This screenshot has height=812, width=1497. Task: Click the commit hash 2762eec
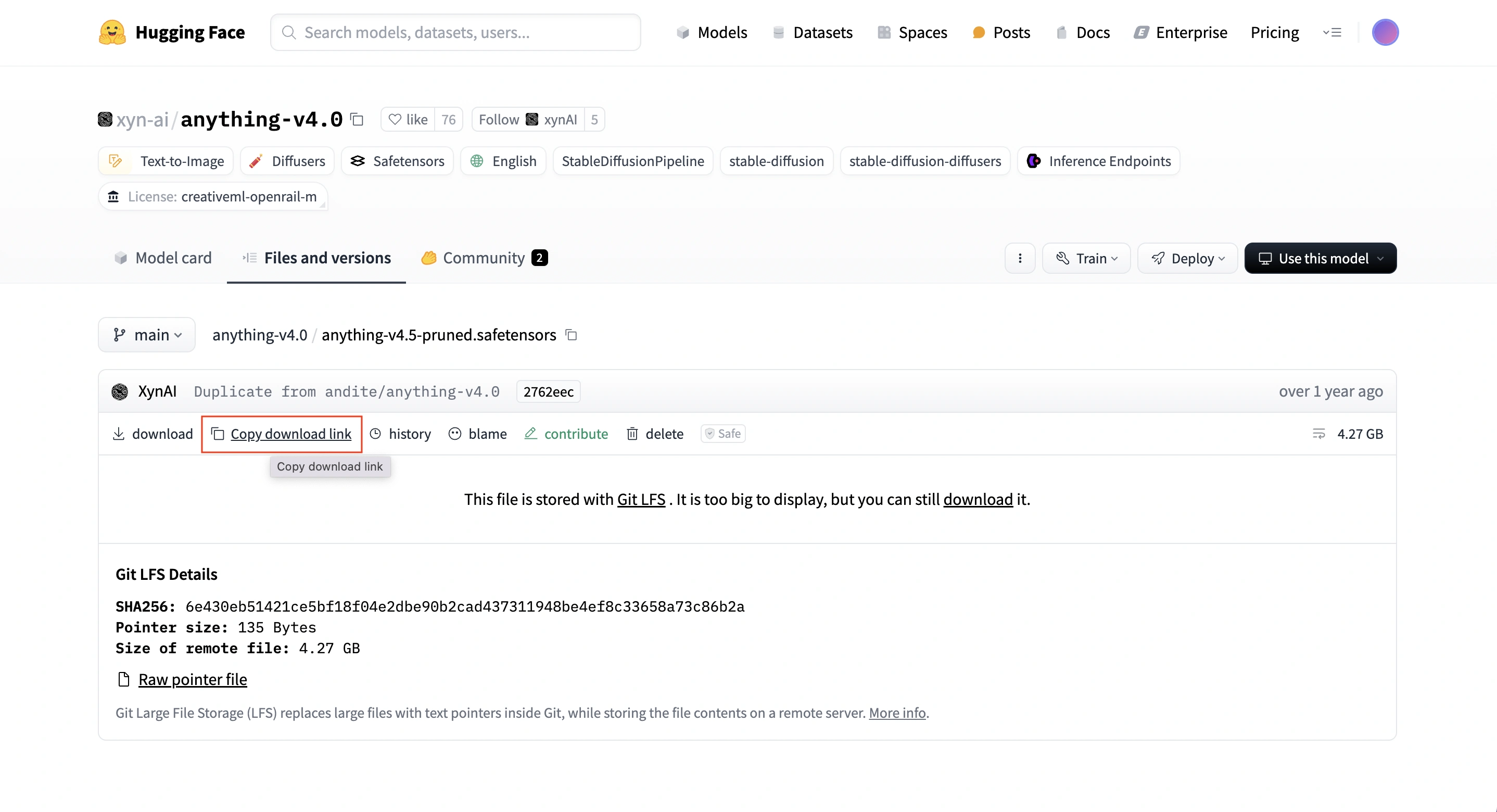click(x=548, y=392)
